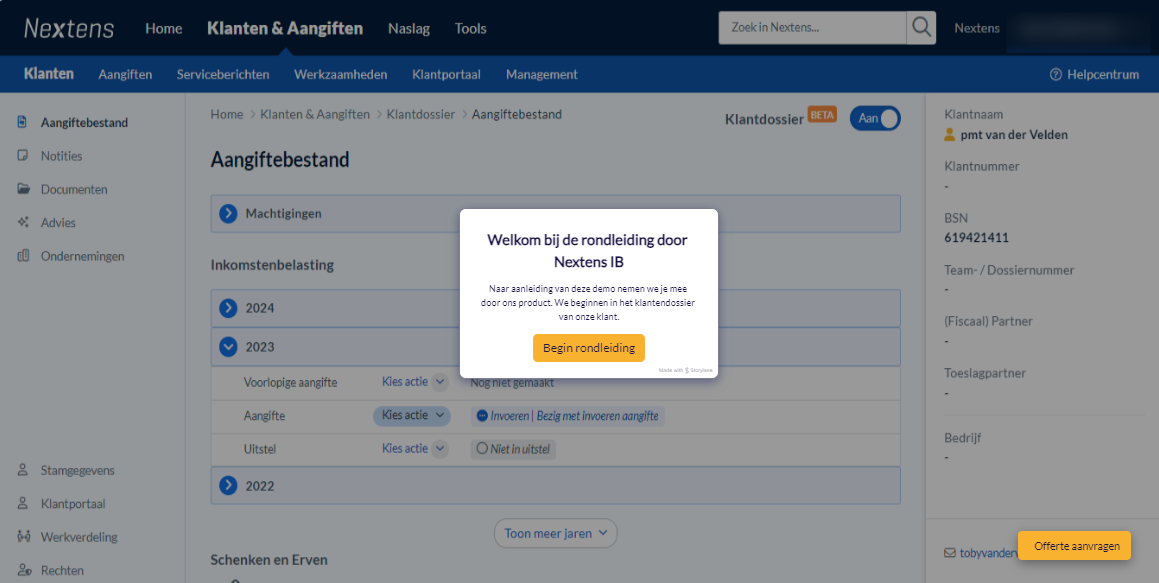Click the Nextens logo
The image size is (1159, 583).
[69, 28]
